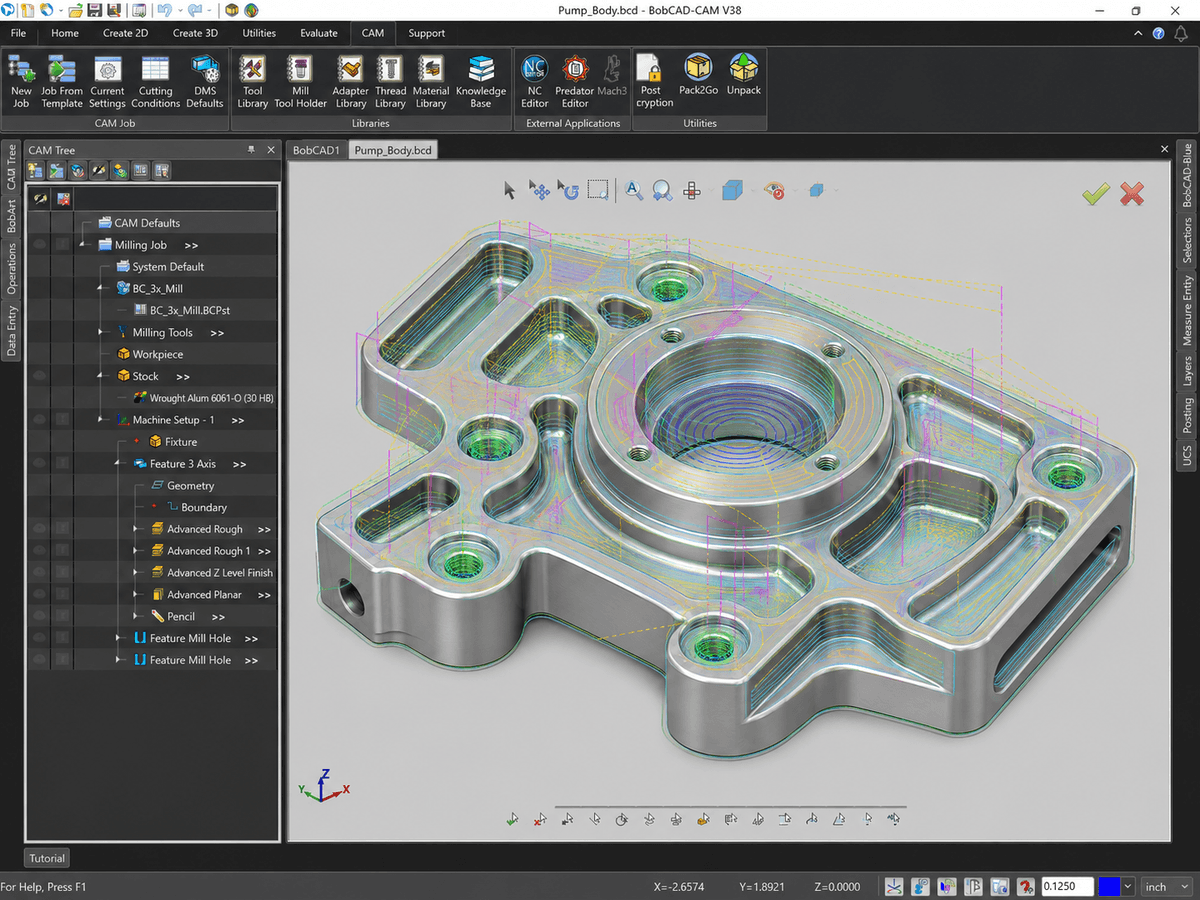Screen dimensions: 1200x900
Task: Open the Thread Library
Action: pyautogui.click(x=390, y=81)
